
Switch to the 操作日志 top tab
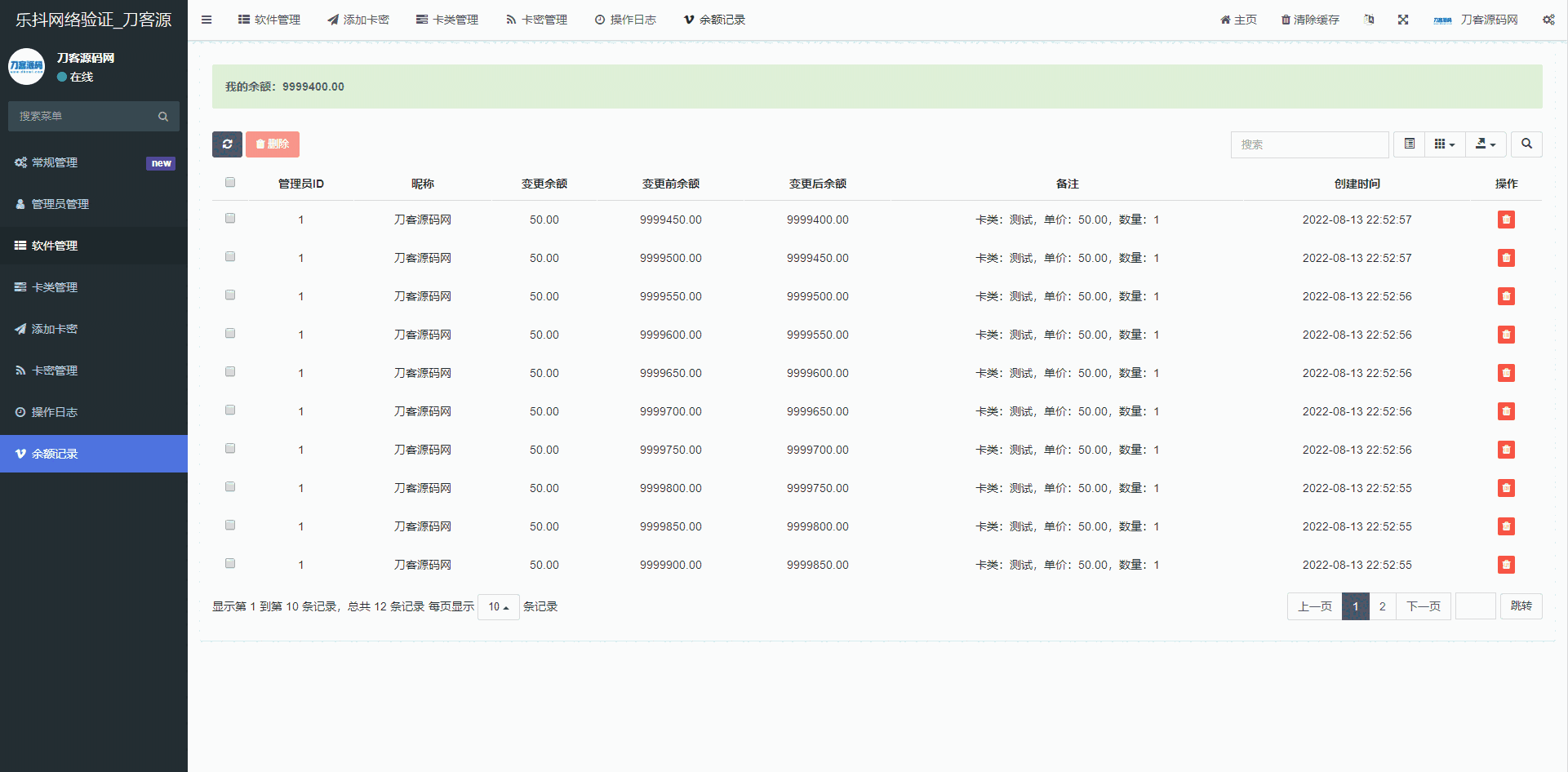click(x=625, y=20)
